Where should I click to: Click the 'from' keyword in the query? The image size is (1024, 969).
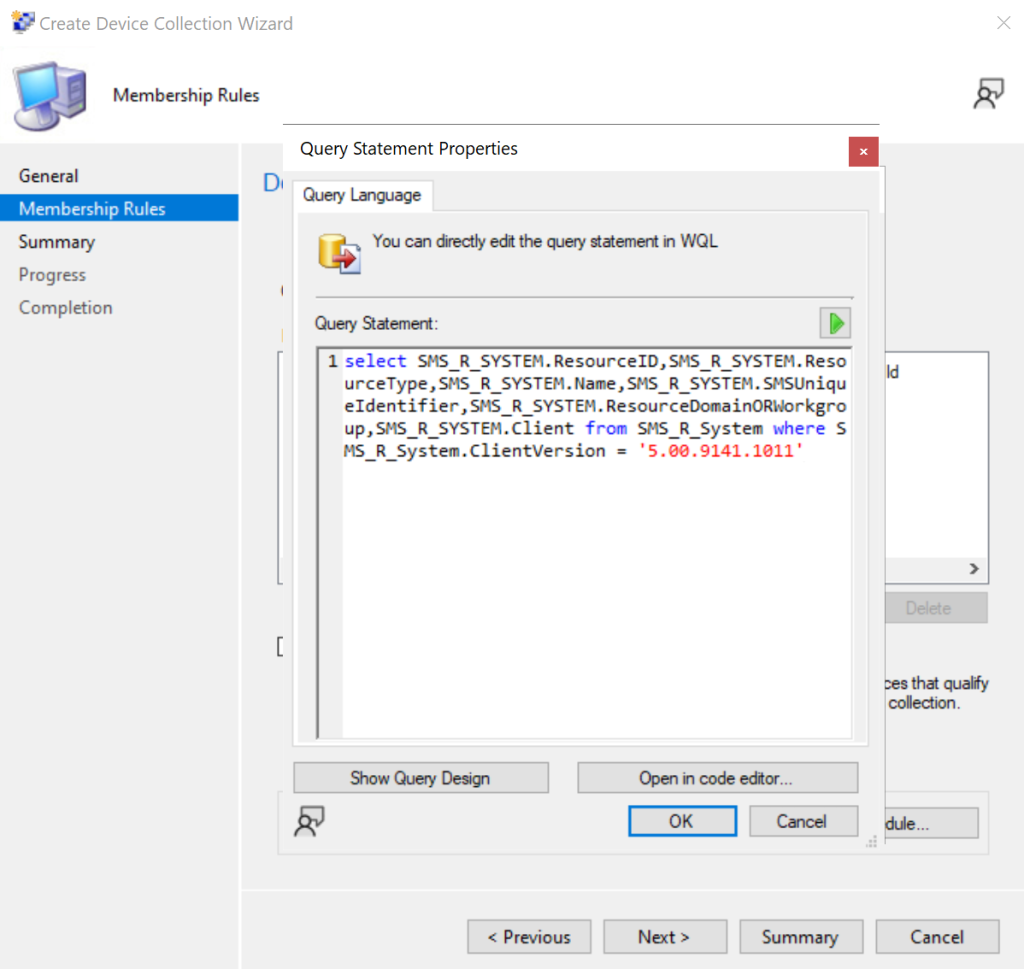[605, 428]
